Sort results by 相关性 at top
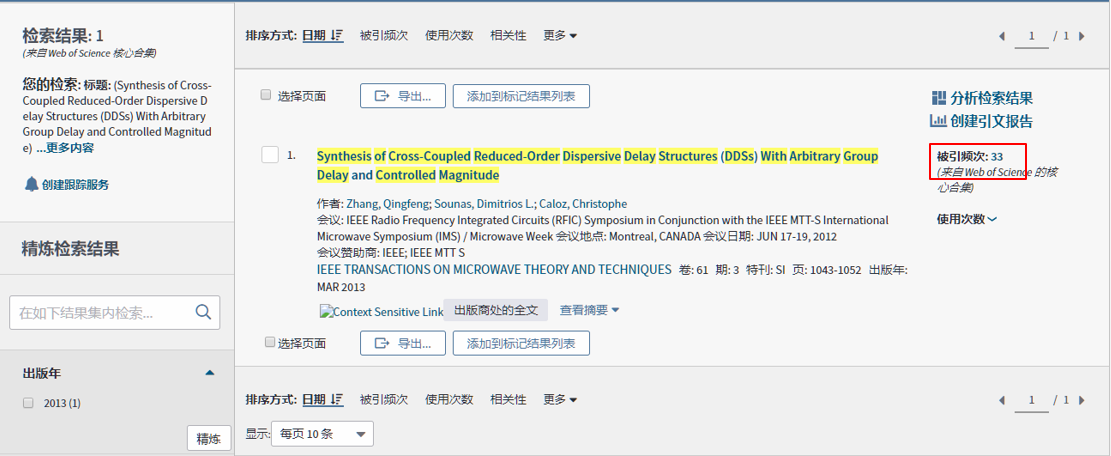 [x=508, y=36]
